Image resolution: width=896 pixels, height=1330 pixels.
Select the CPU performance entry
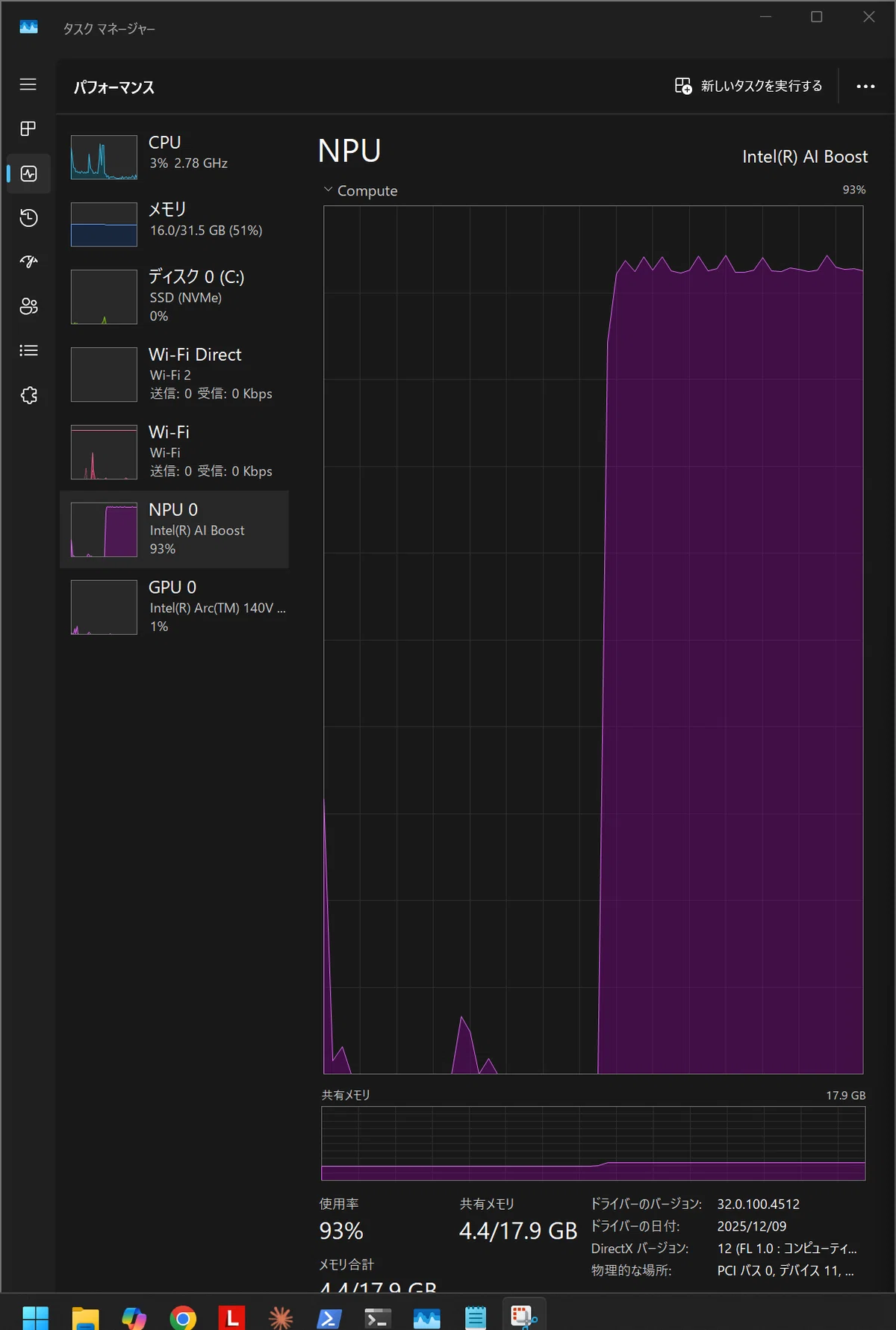174,156
